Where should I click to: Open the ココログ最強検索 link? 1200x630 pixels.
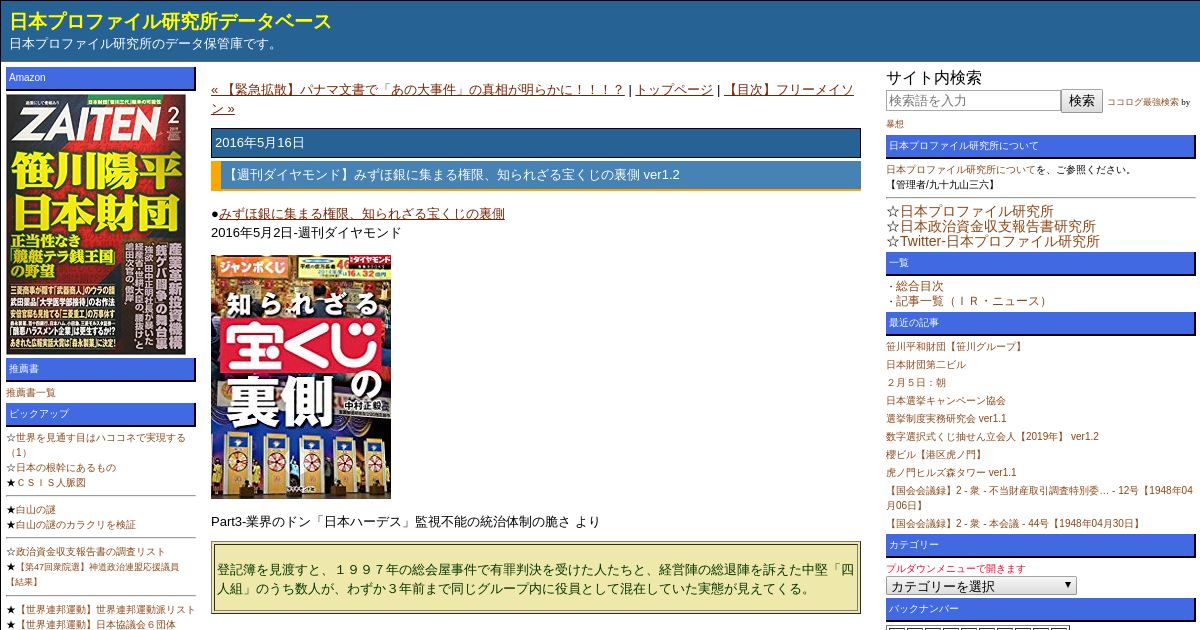point(1142,102)
